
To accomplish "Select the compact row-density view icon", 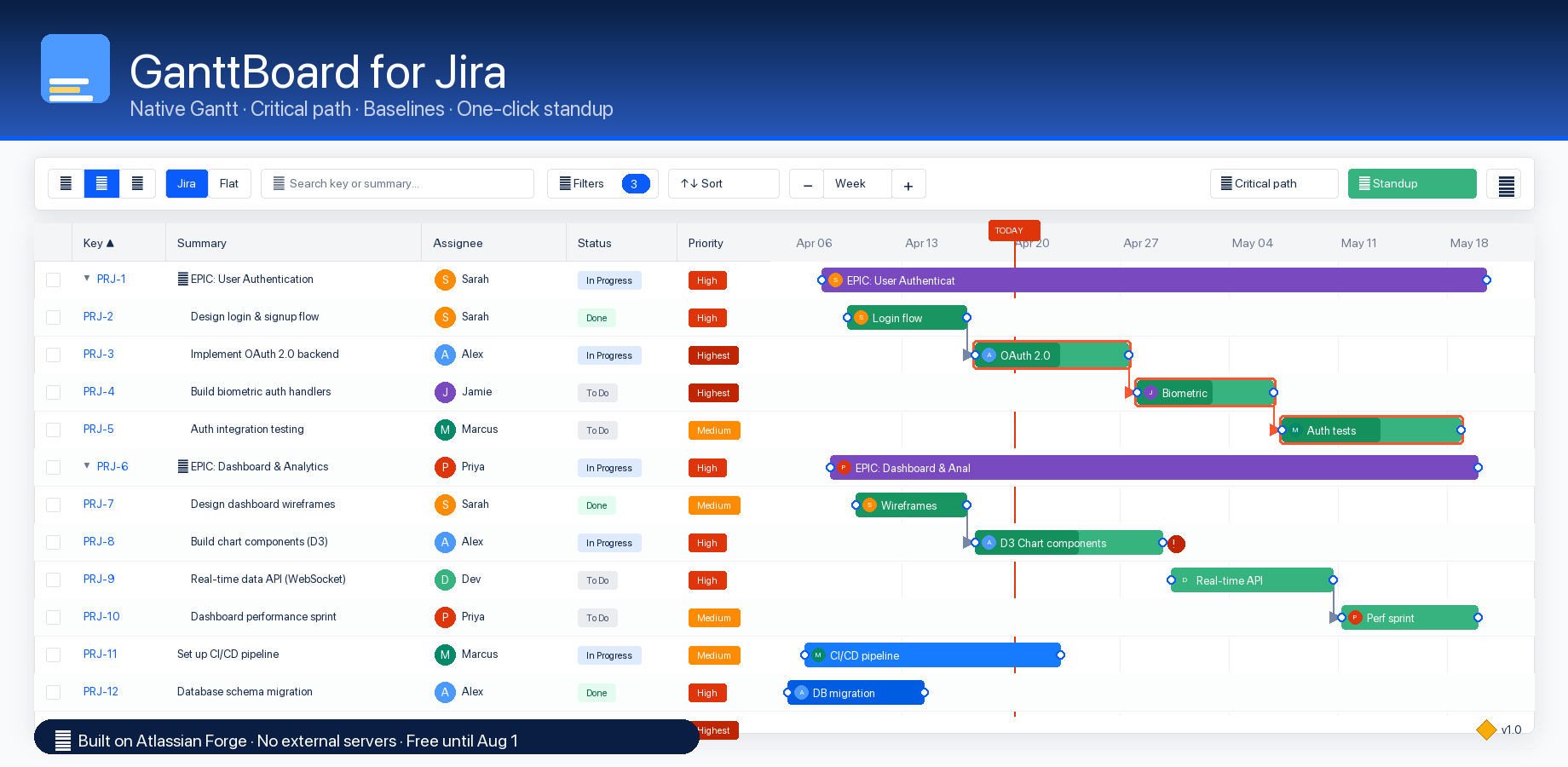I will click(x=66, y=183).
